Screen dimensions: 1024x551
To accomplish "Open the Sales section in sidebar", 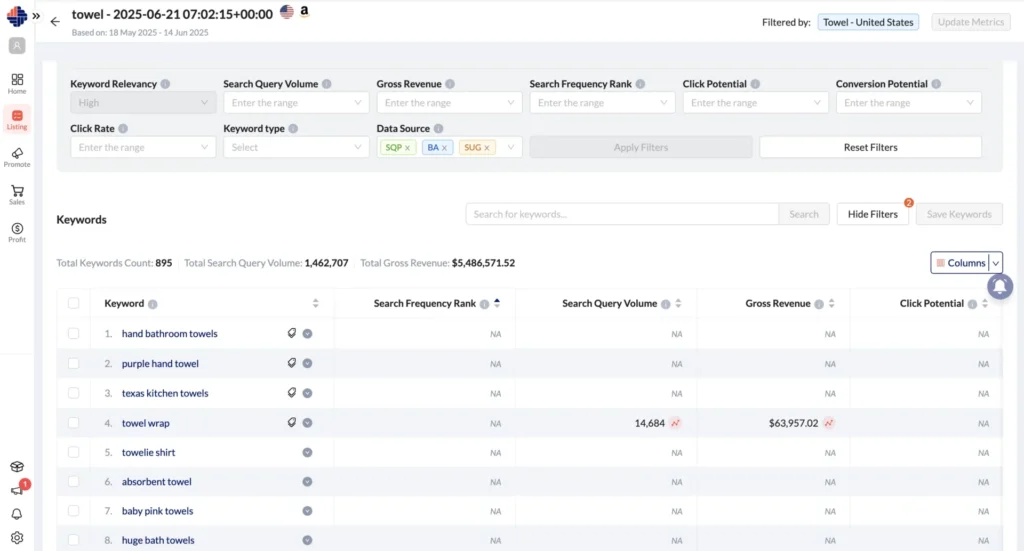I will tap(17, 195).
